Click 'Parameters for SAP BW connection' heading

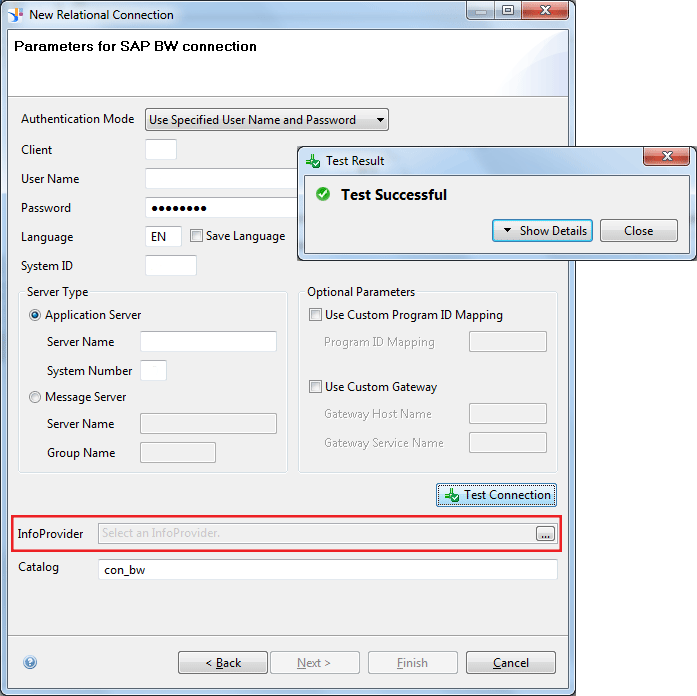pos(135,46)
